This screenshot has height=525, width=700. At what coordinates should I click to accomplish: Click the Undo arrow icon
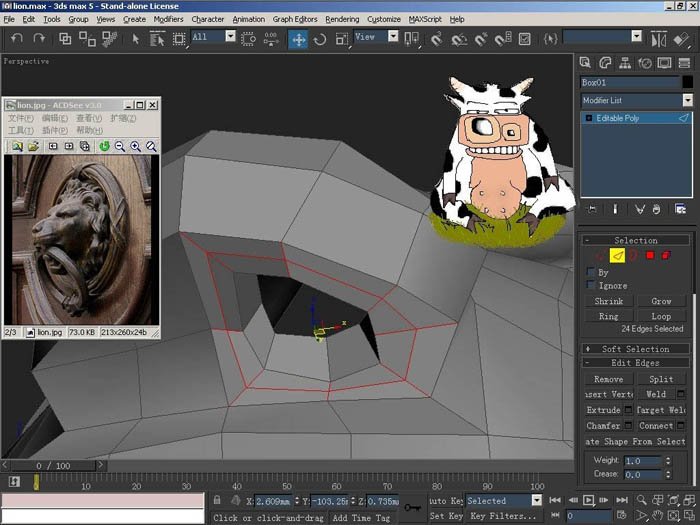(x=17, y=38)
